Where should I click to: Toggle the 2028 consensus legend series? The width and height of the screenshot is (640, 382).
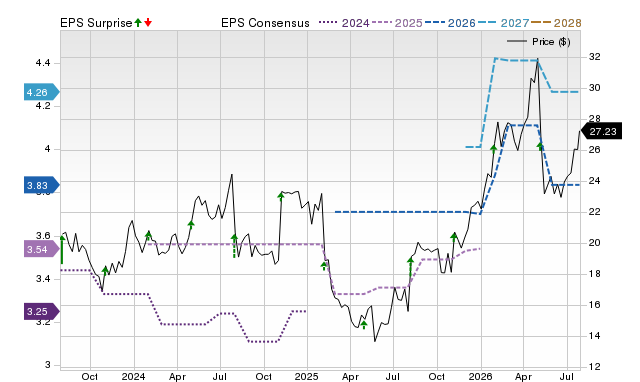point(556,23)
